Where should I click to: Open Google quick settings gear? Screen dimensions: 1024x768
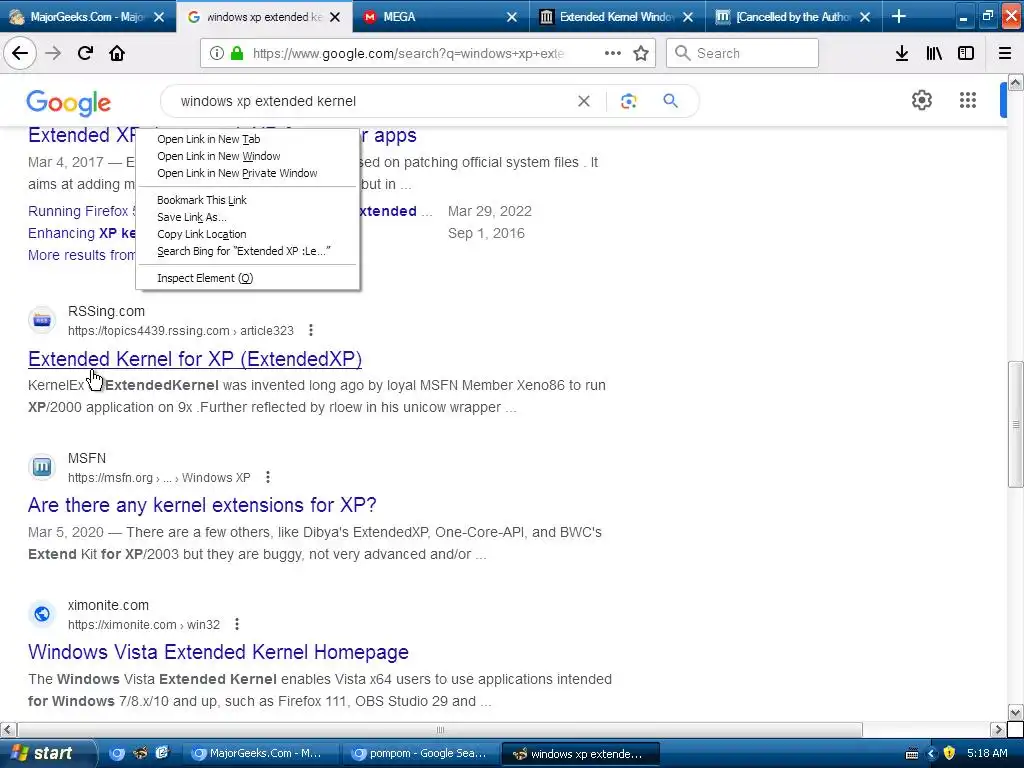[x=921, y=100]
